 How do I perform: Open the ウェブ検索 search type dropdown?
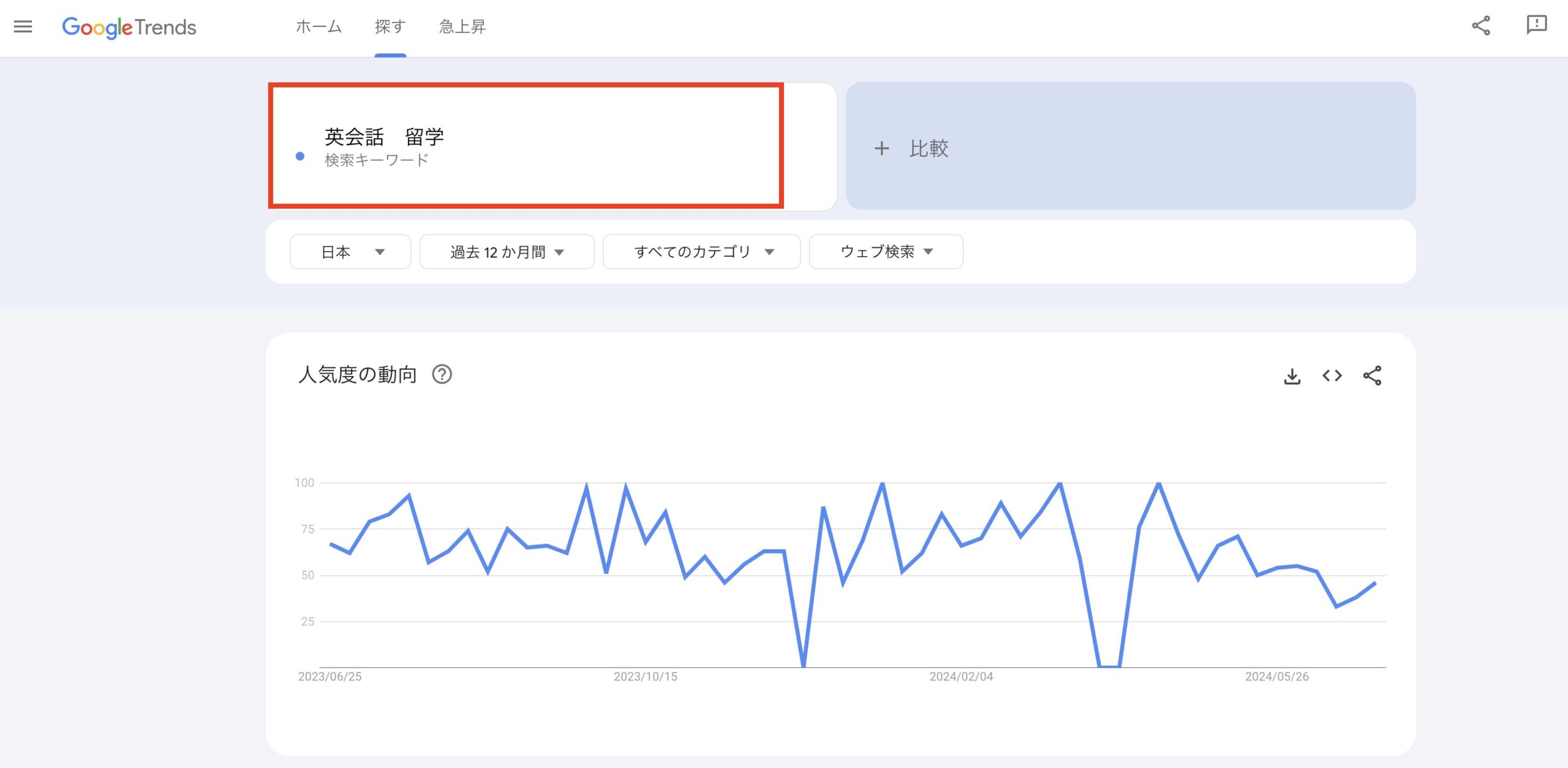pos(886,252)
